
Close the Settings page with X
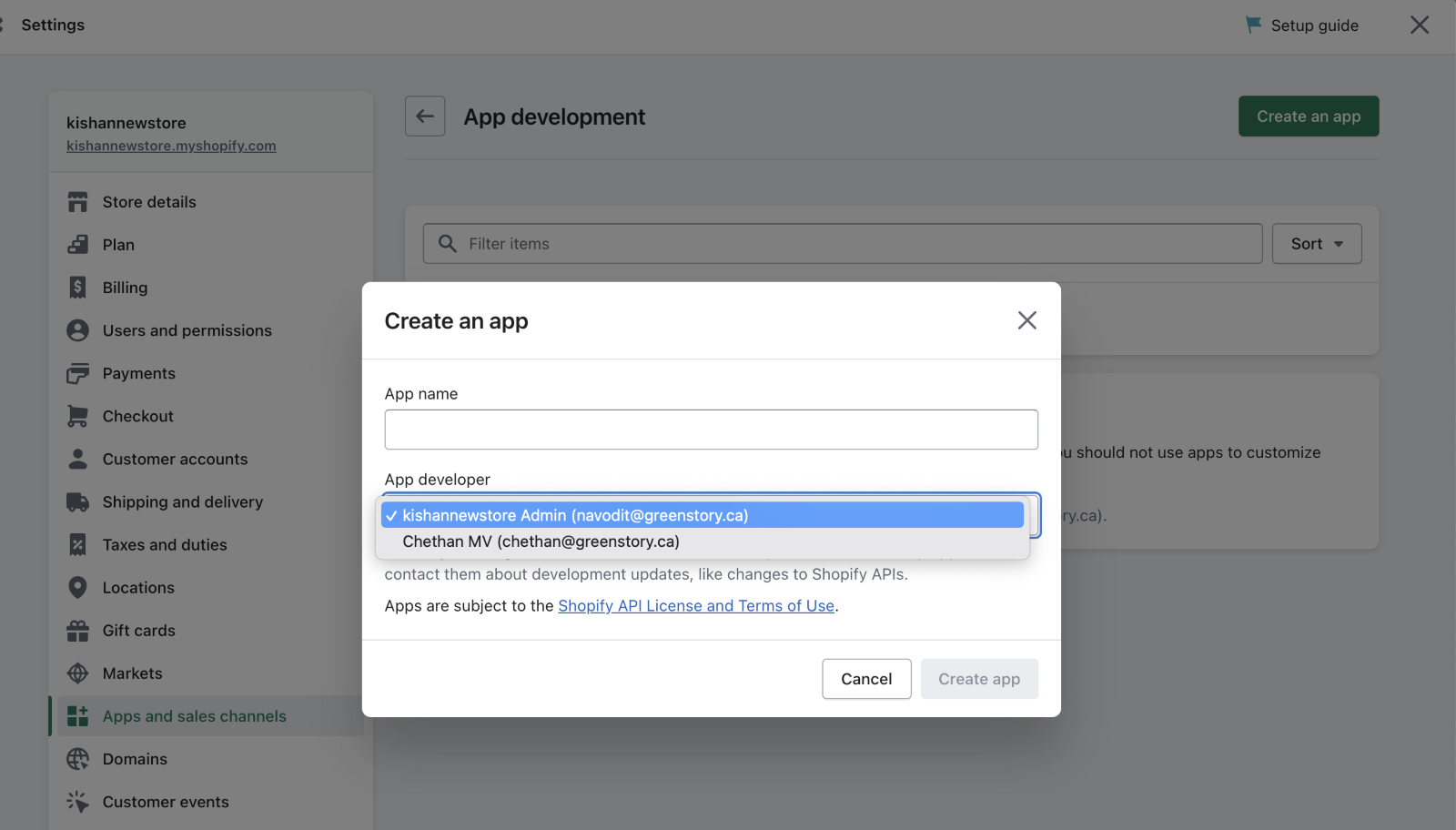(1420, 25)
